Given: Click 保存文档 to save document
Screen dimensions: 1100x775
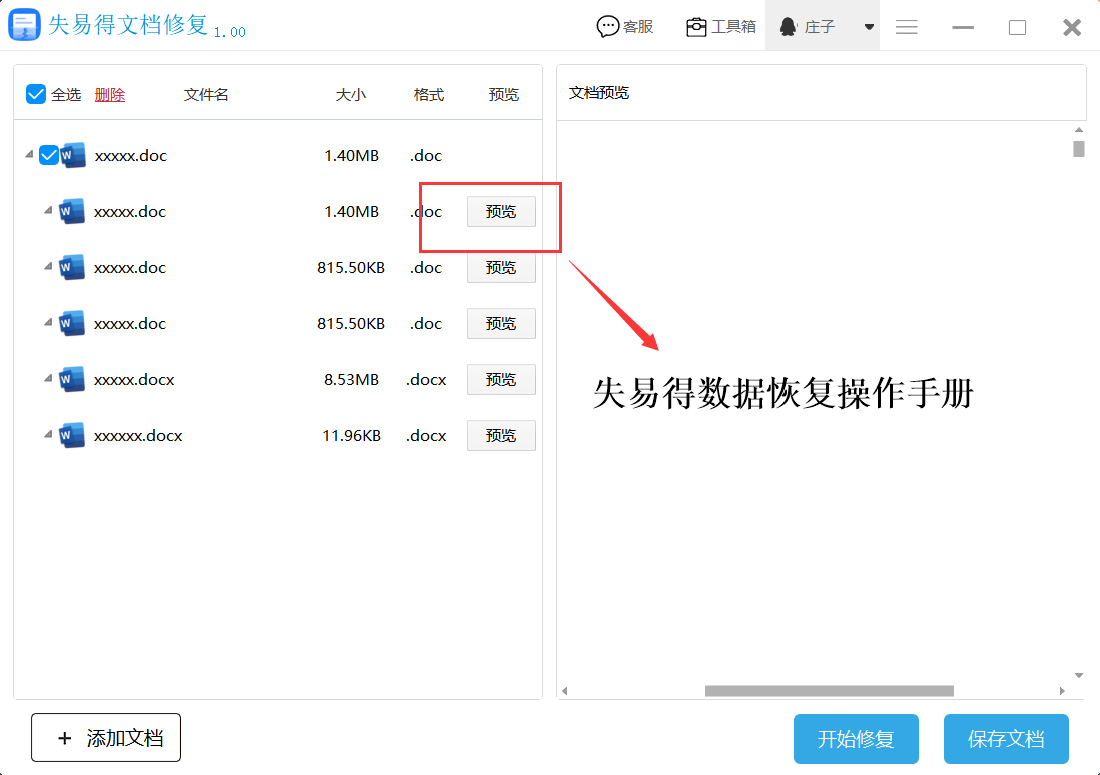Looking at the screenshot, I should tap(1006, 739).
